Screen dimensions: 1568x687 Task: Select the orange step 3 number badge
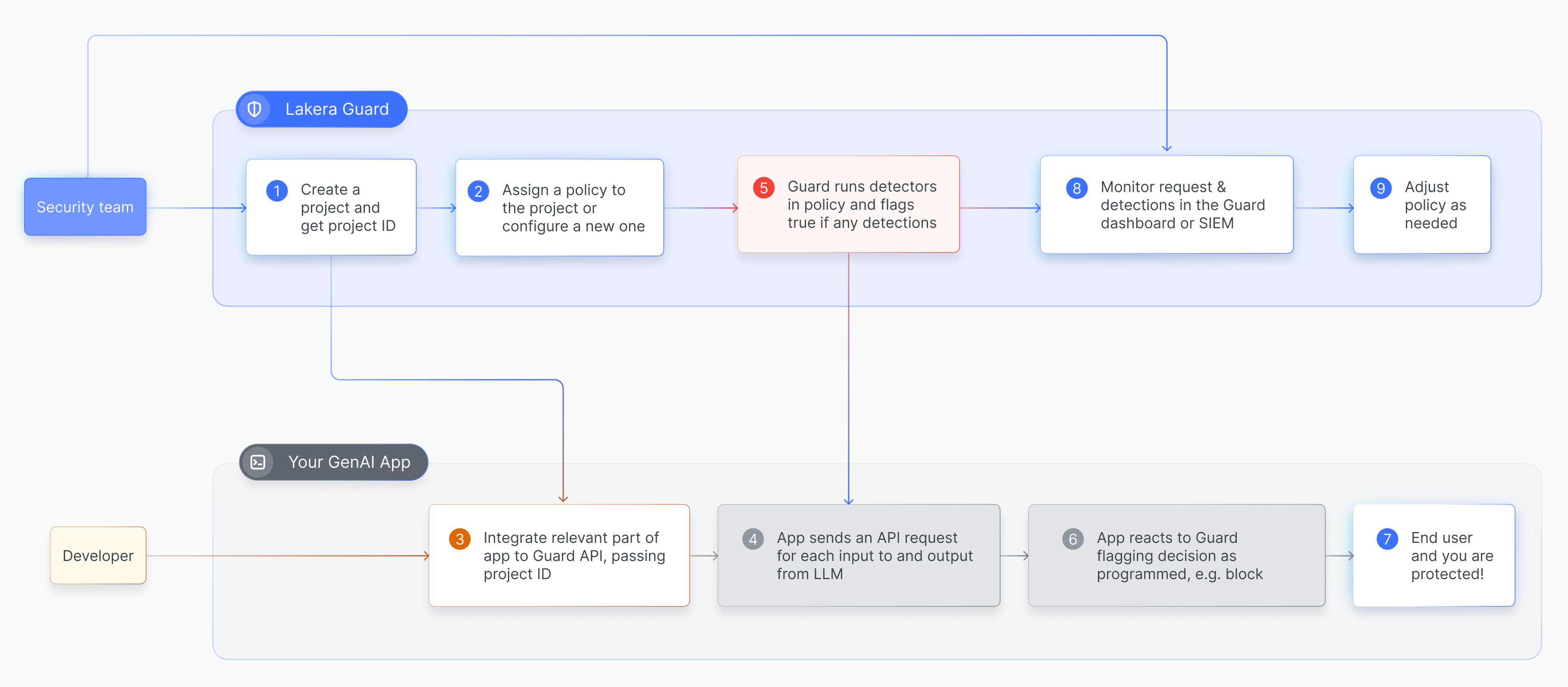461,539
